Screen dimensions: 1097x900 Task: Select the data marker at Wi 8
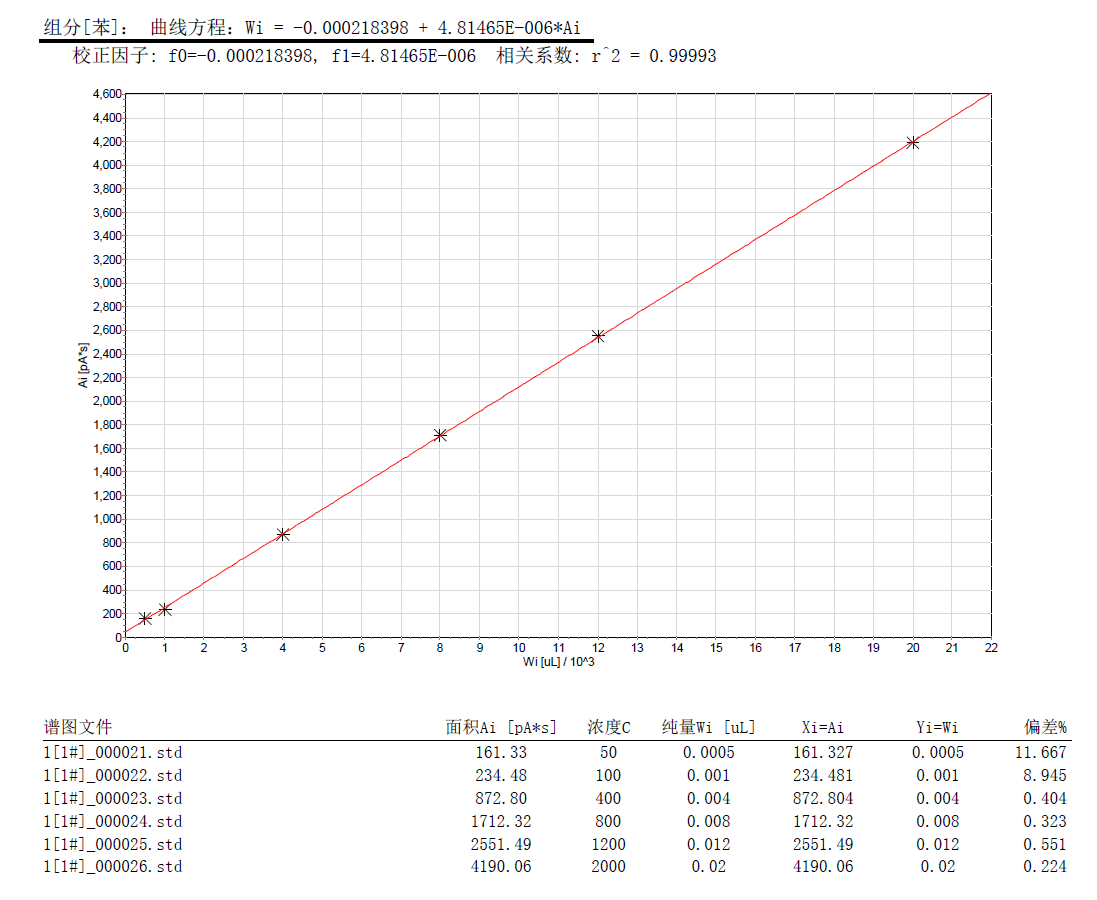pos(440,435)
